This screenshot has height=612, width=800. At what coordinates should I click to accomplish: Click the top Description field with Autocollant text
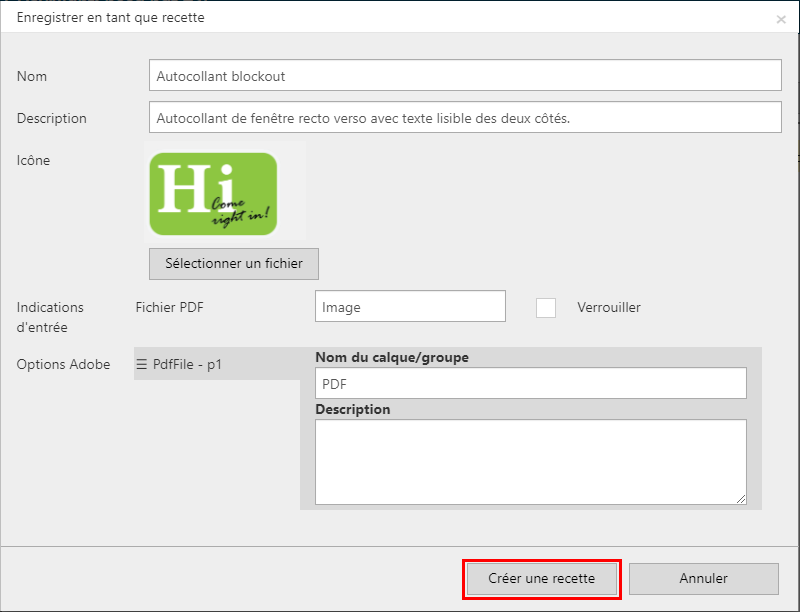[465, 117]
